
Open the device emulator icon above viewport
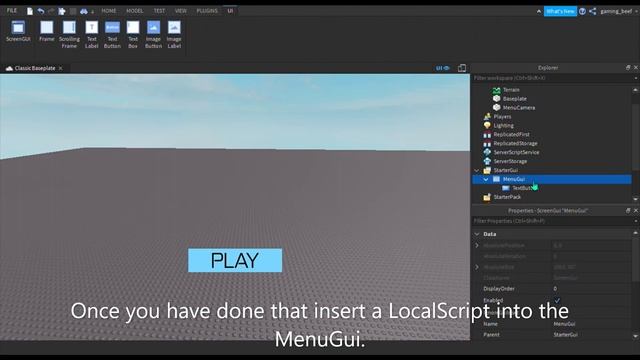pyautogui.click(x=462, y=68)
